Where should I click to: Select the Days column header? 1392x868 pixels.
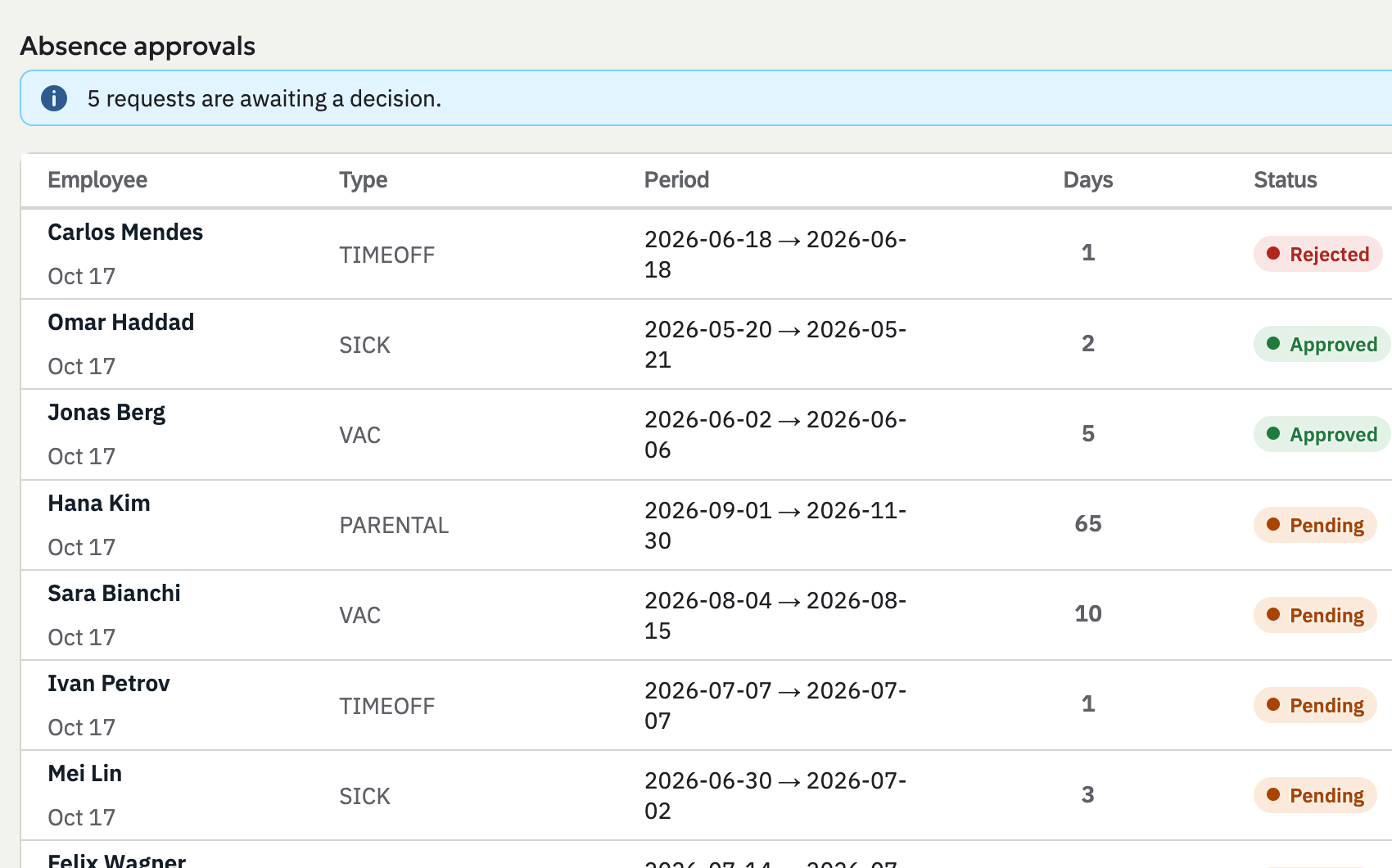point(1087,180)
